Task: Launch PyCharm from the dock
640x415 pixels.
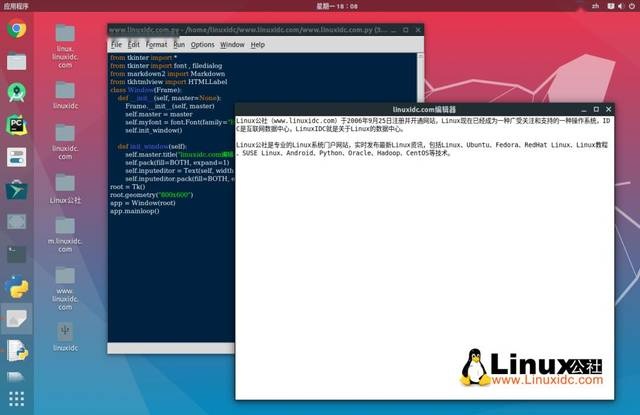Action: coord(16,124)
